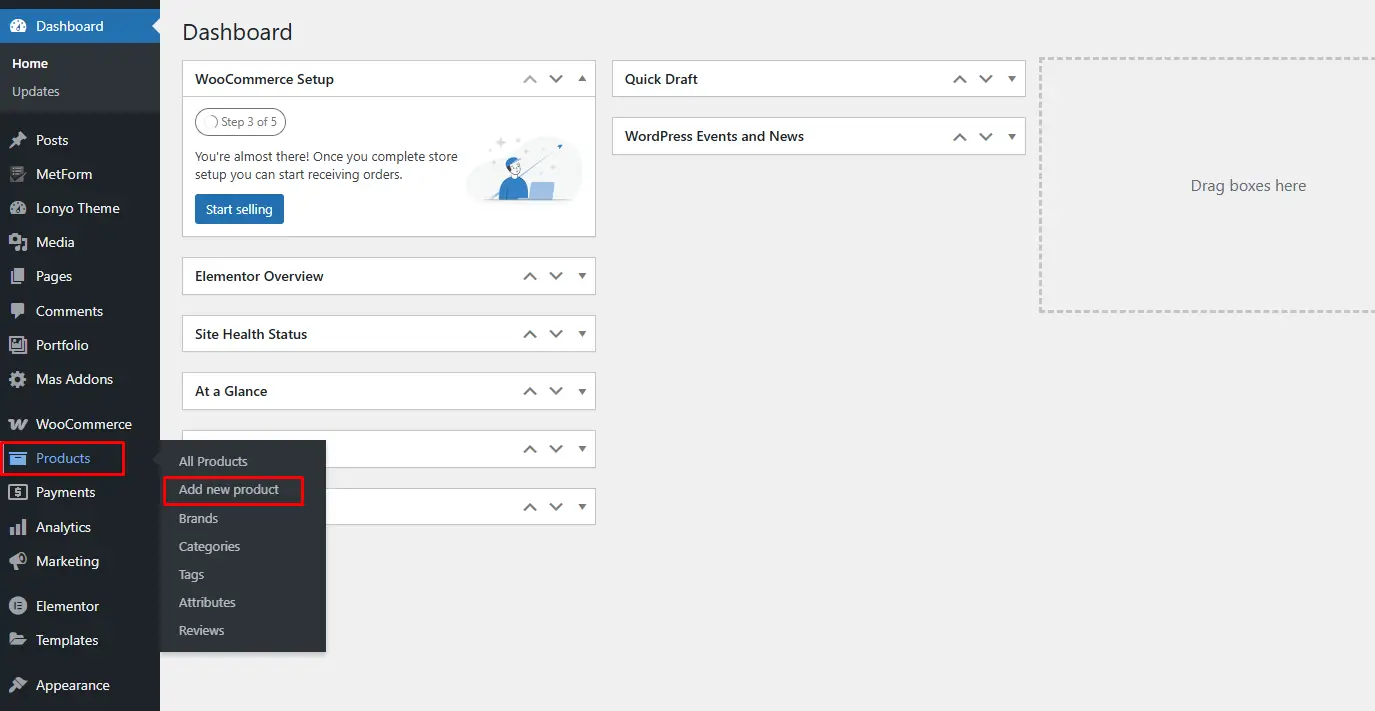
Task: Click the At a Glance title
Action: pos(231,391)
